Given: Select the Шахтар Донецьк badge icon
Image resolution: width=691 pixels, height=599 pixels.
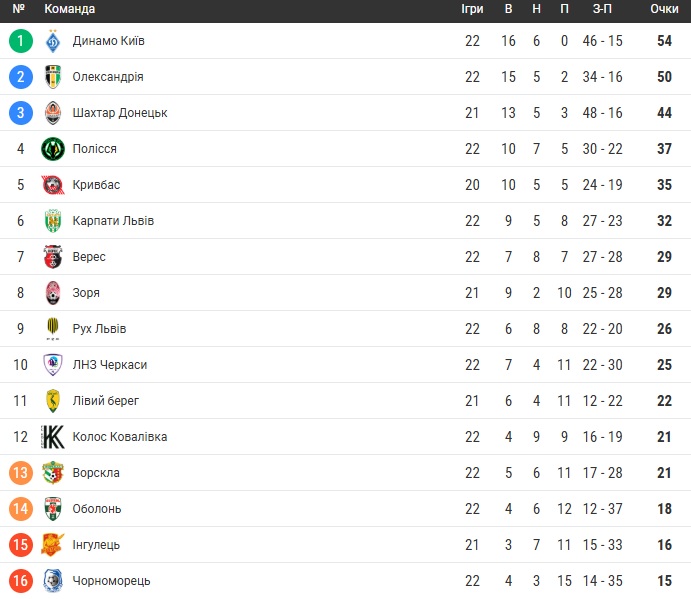Looking at the screenshot, I should coord(53,113).
